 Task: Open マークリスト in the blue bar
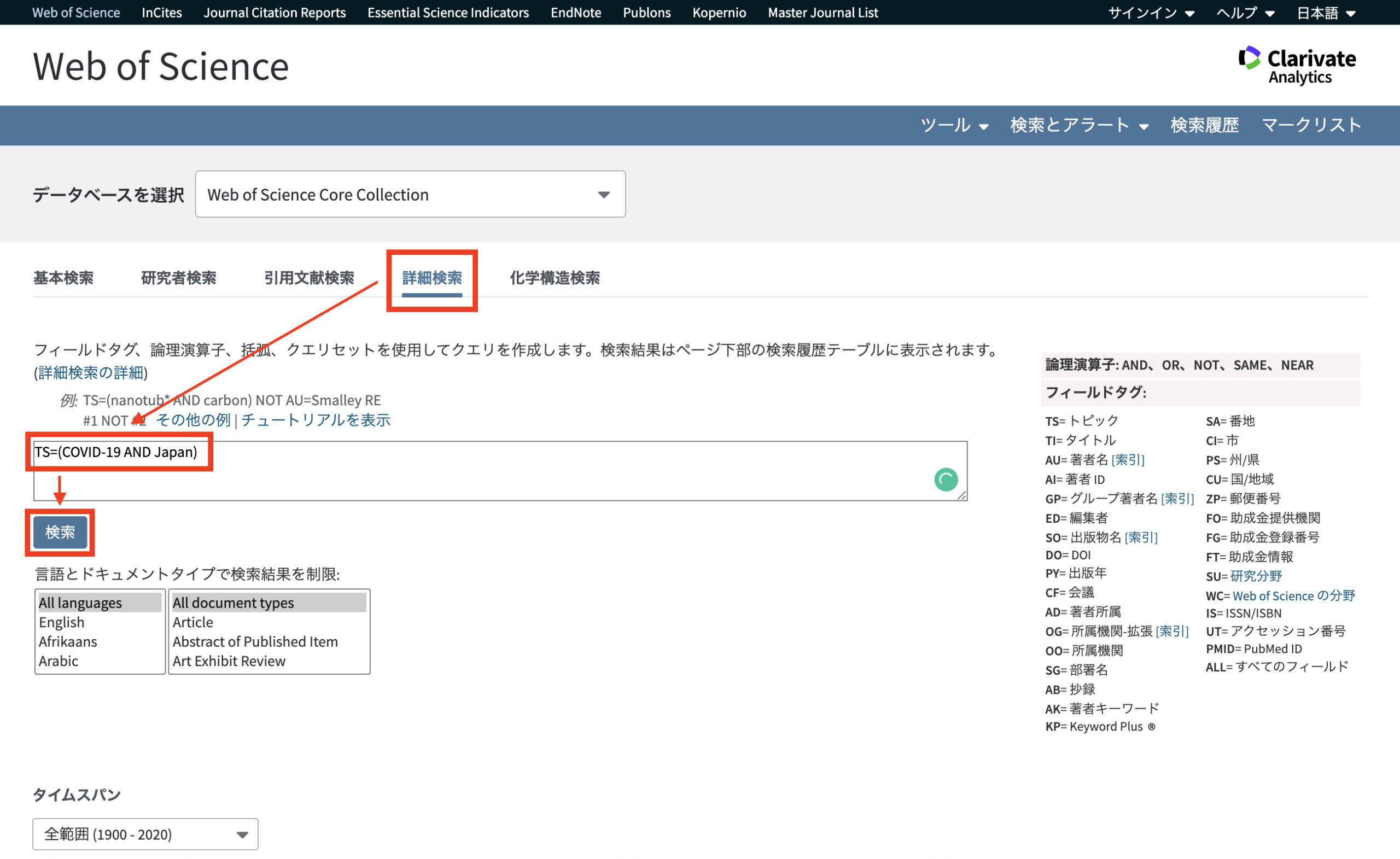[x=1311, y=125]
